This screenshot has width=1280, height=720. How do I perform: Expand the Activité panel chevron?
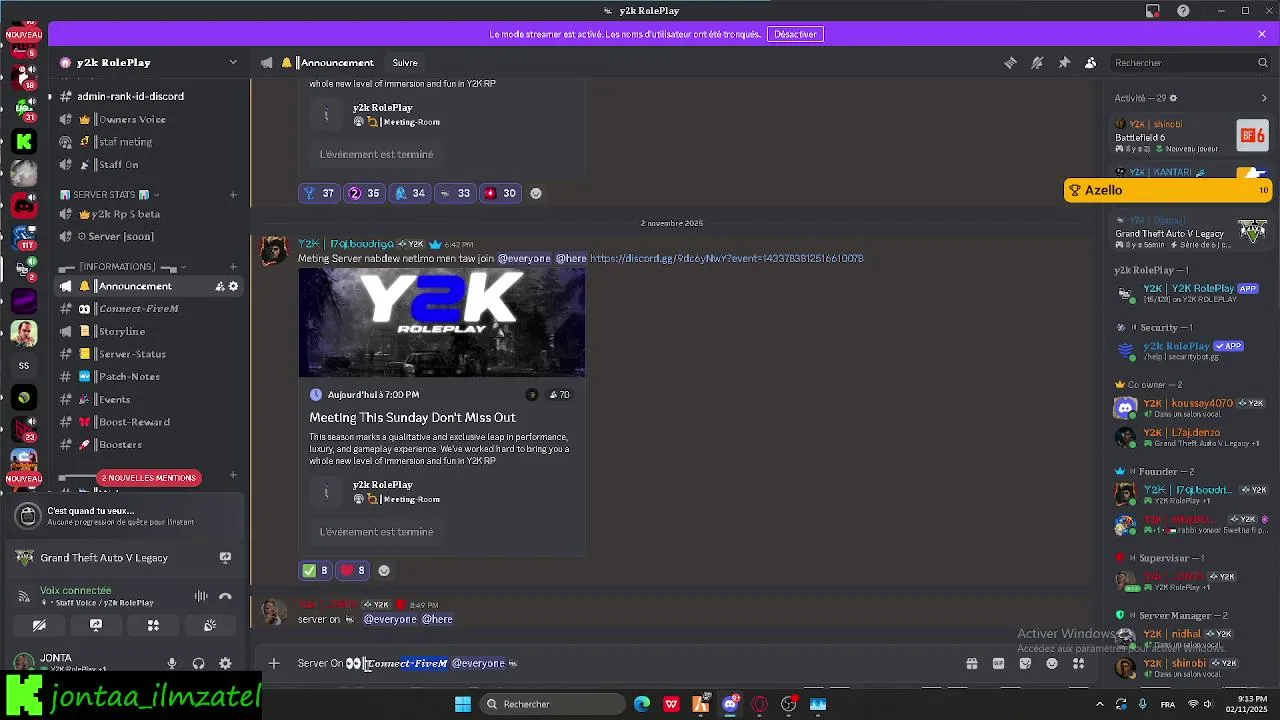pos(1264,98)
